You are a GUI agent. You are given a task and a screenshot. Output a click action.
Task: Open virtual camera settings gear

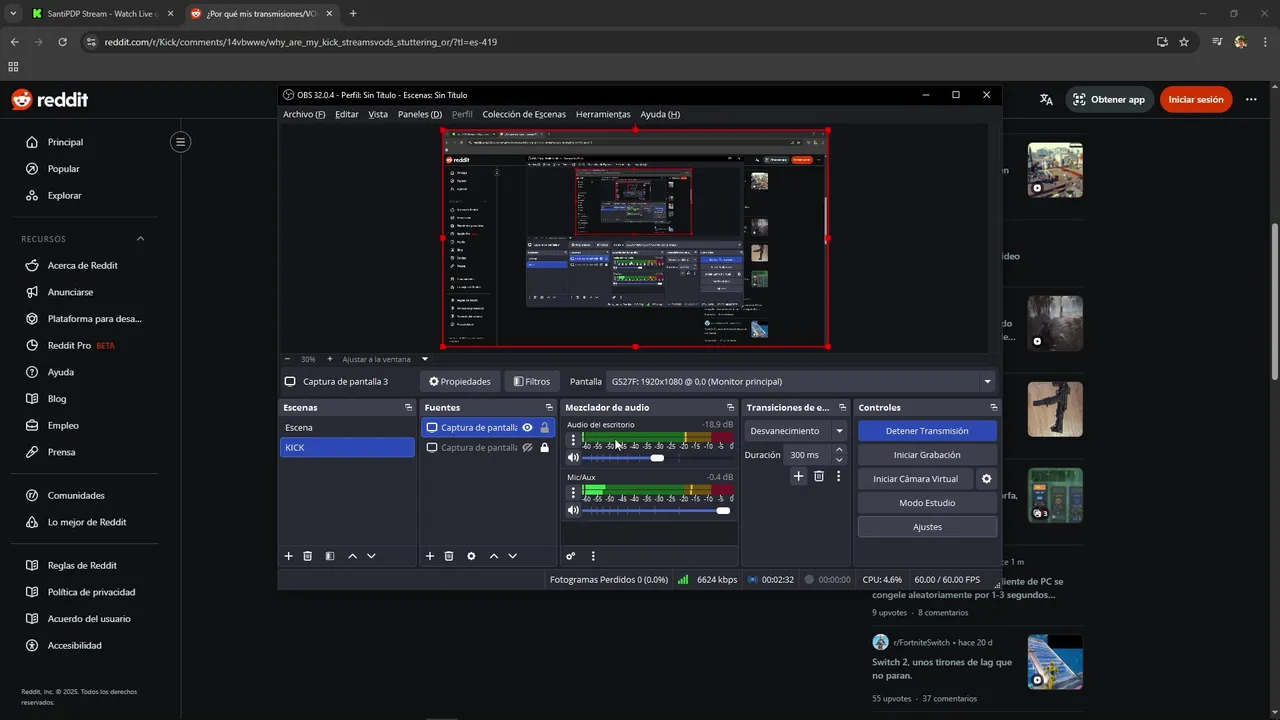click(986, 479)
